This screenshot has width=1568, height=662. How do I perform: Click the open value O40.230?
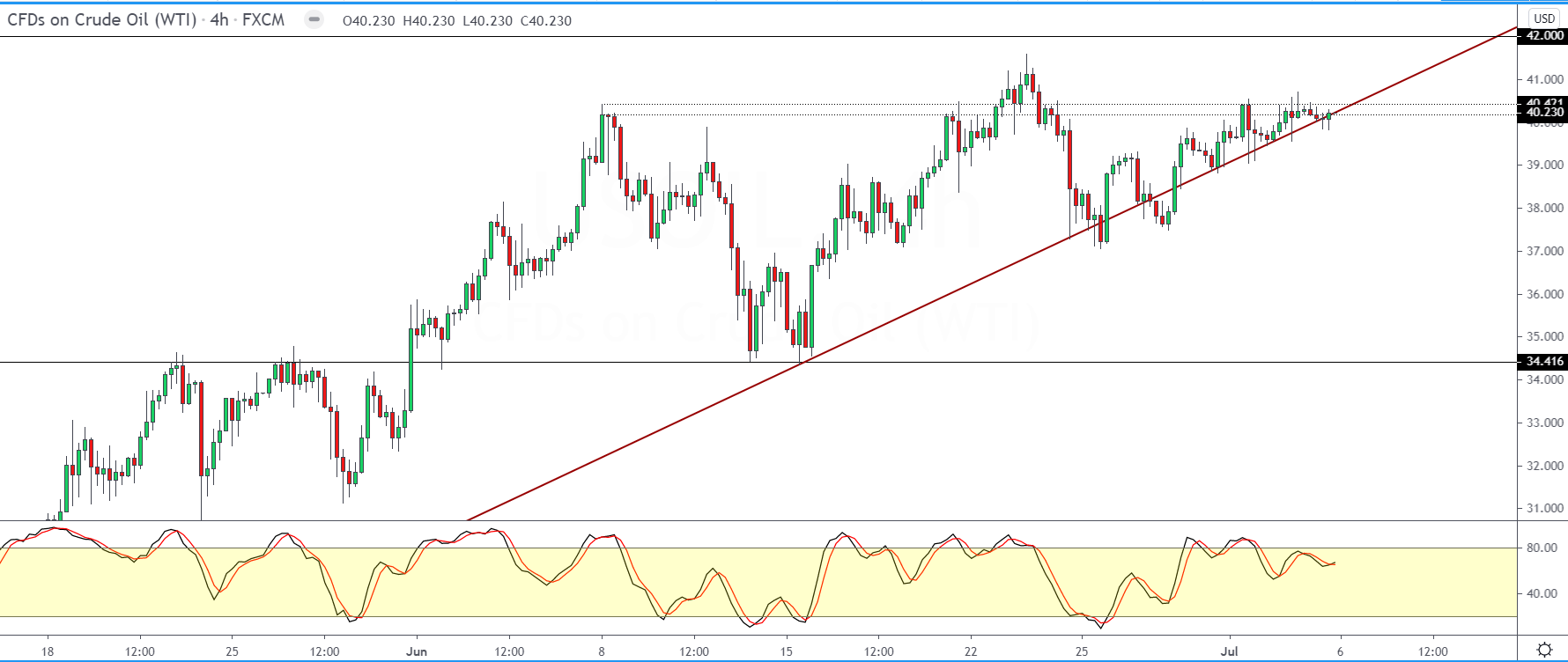tap(369, 20)
